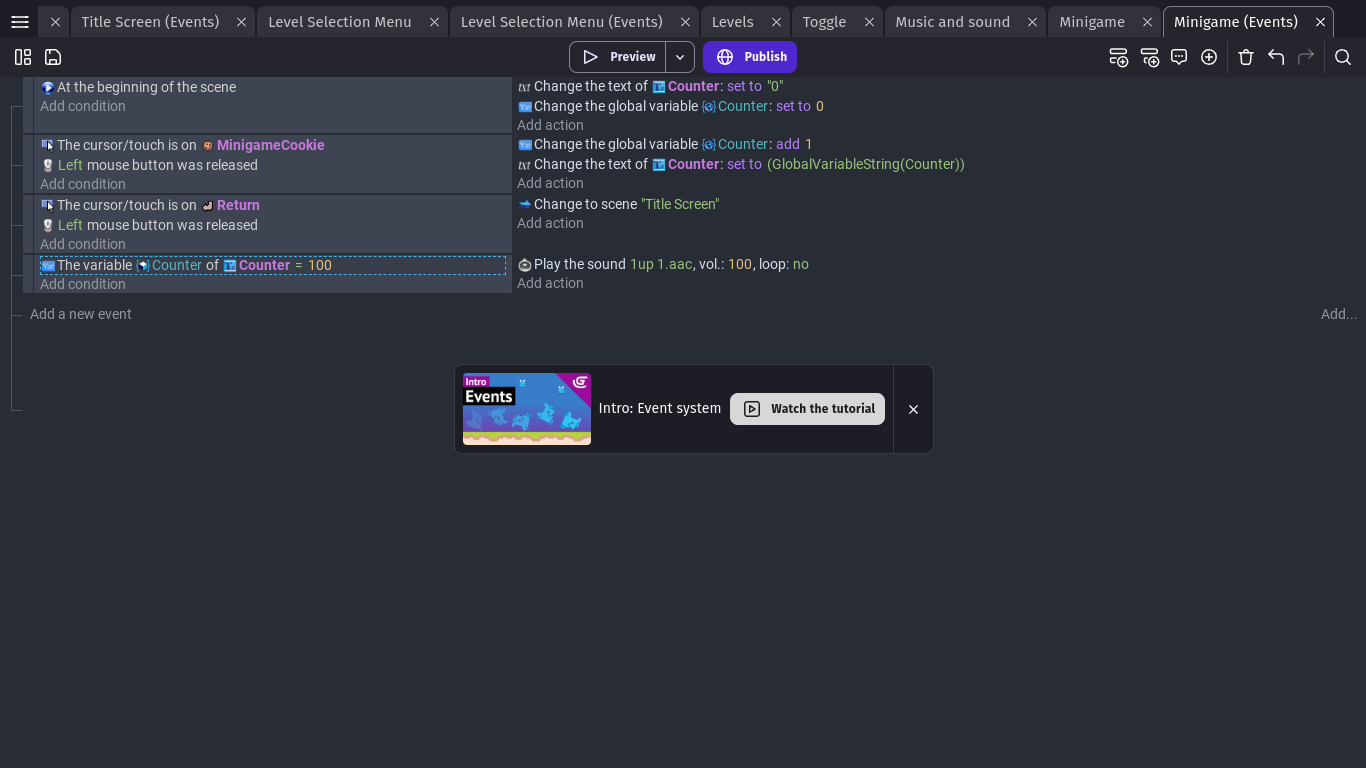The image size is (1366, 768).
Task: Add an action to the play sound event
Action: pyautogui.click(x=550, y=283)
